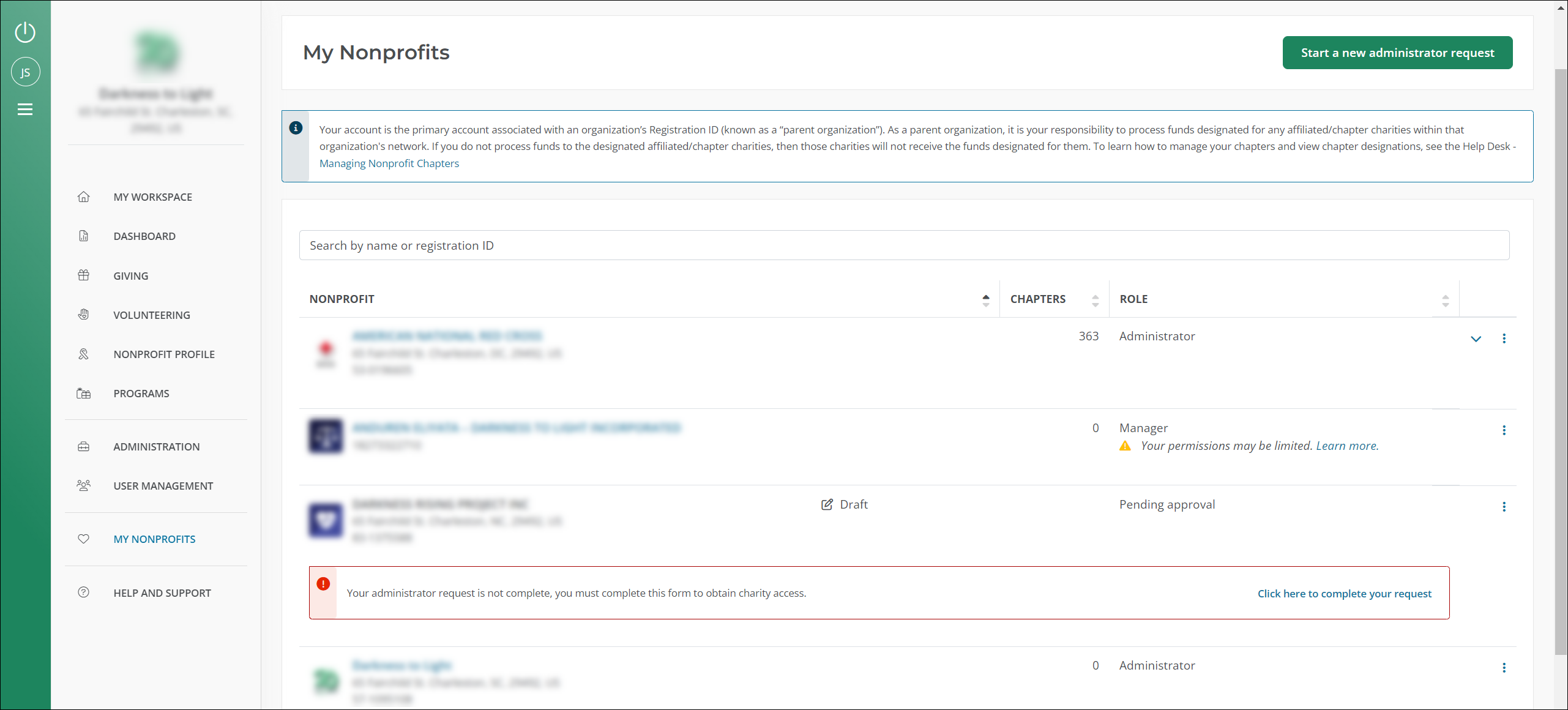Open Managing Nonprofit Chapters link
The height and width of the screenshot is (710, 1568).
(x=389, y=163)
